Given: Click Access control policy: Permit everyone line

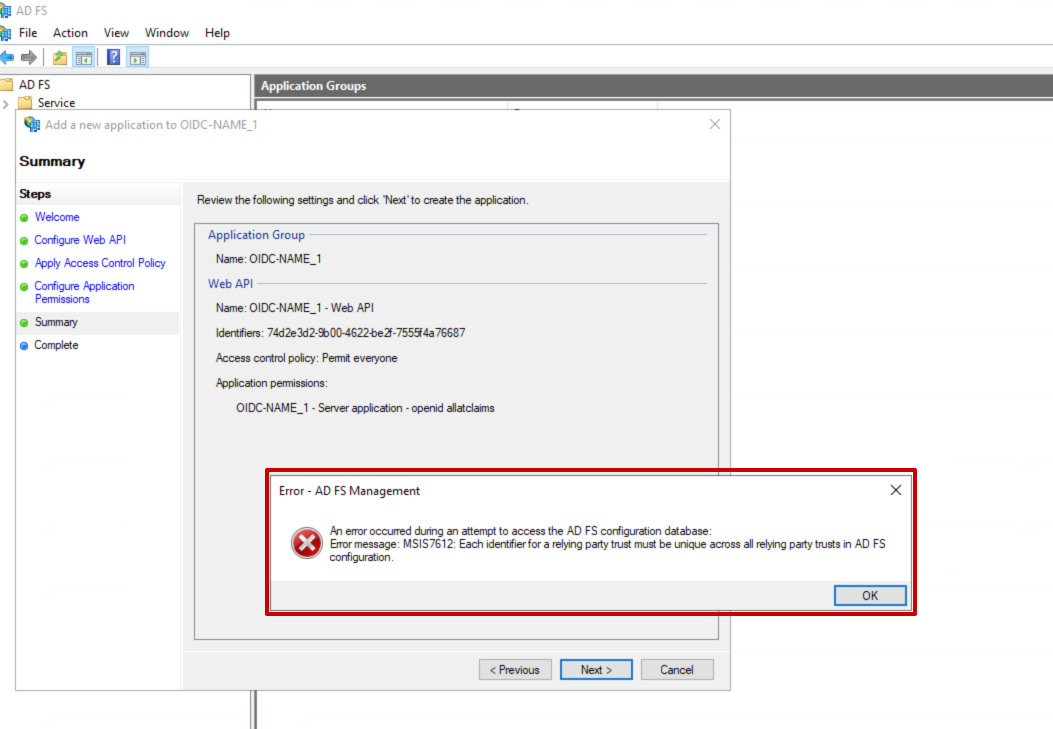Looking at the screenshot, I should [306, 358].
